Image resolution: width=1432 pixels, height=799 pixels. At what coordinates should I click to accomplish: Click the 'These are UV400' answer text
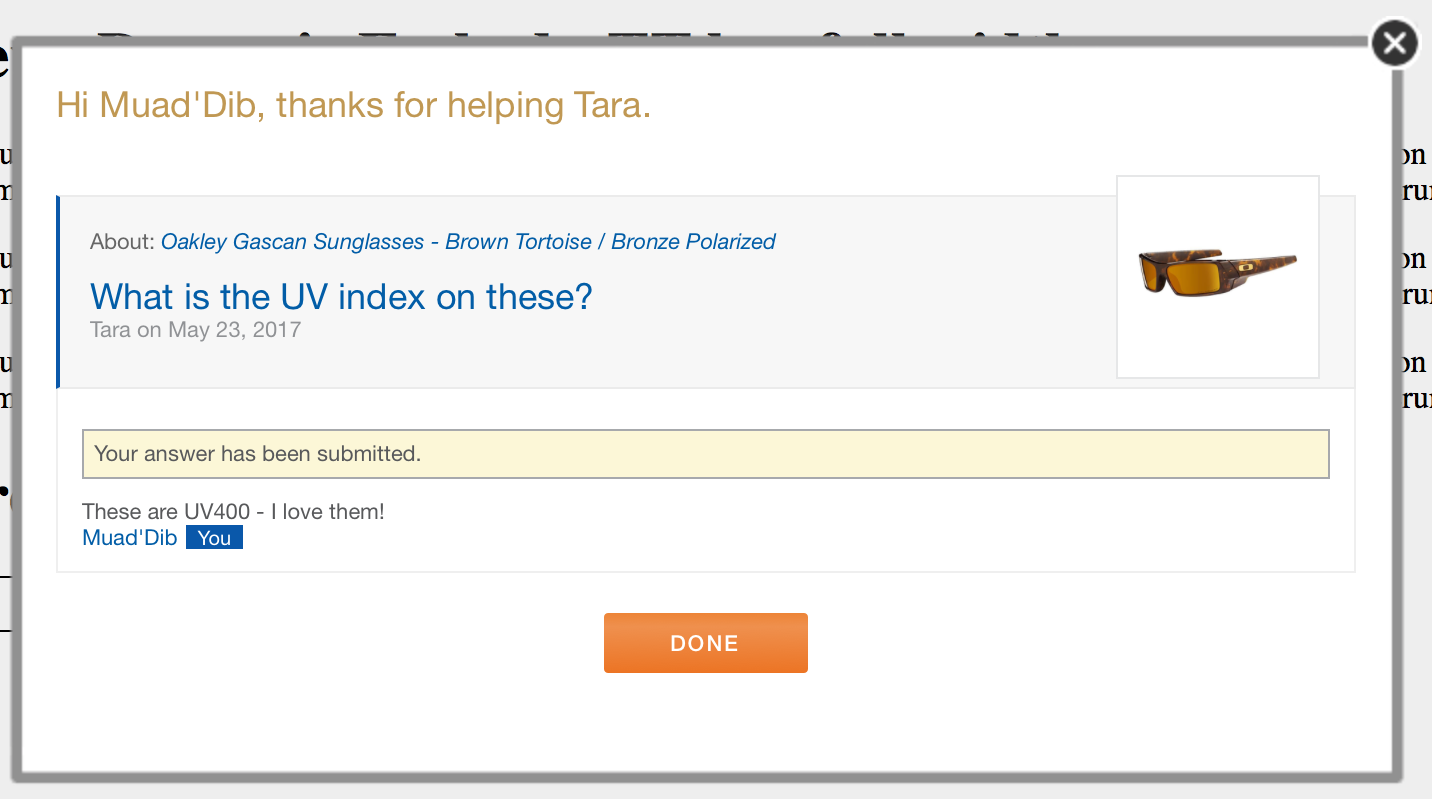click(x=233, y=512)
